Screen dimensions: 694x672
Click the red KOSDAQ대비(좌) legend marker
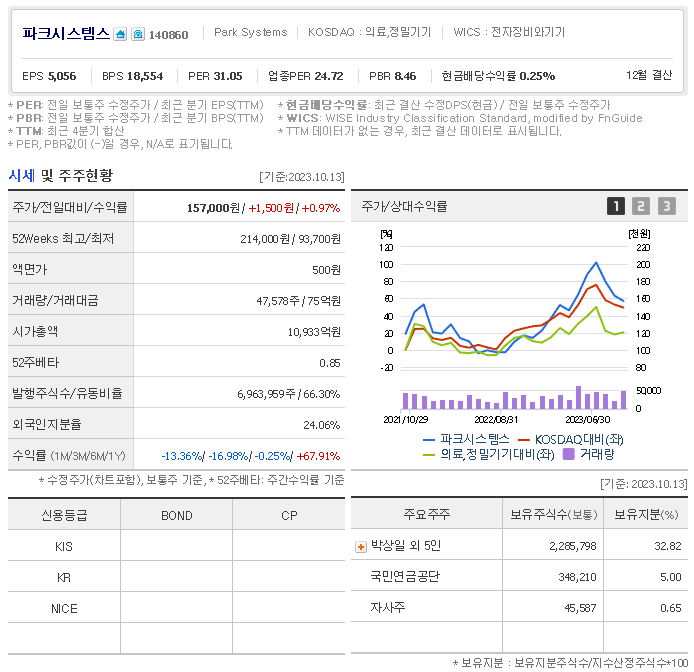pyautogui.click(x=524, y=440)
